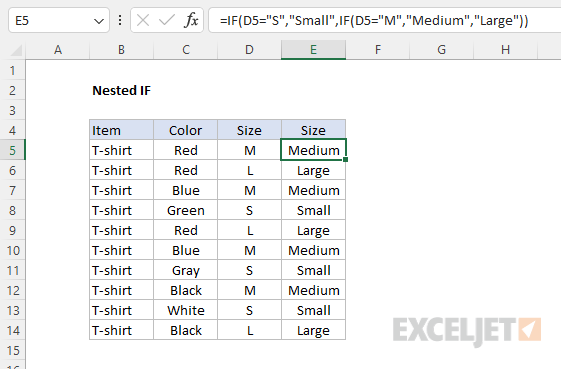Select column D header
The width and height of the screenshot is (561, 369).
point(249,50)
